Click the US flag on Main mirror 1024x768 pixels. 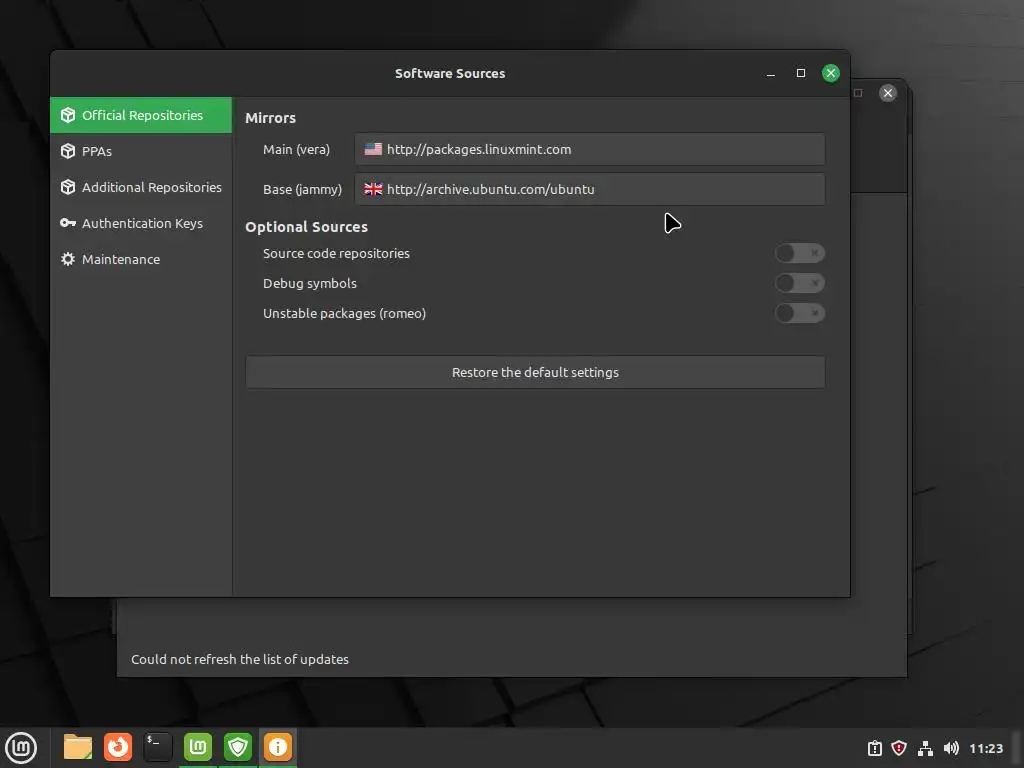[x=373, y=149]
